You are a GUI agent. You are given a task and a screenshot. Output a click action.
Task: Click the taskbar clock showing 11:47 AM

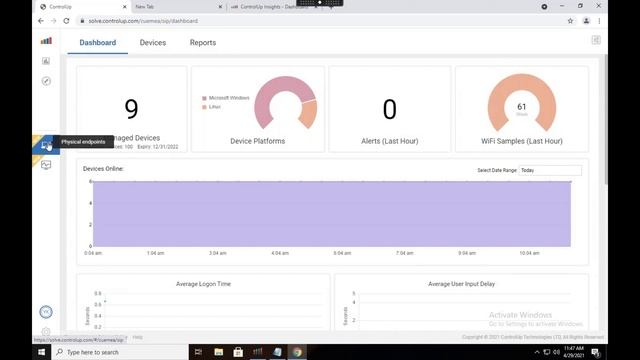point(573,352)
